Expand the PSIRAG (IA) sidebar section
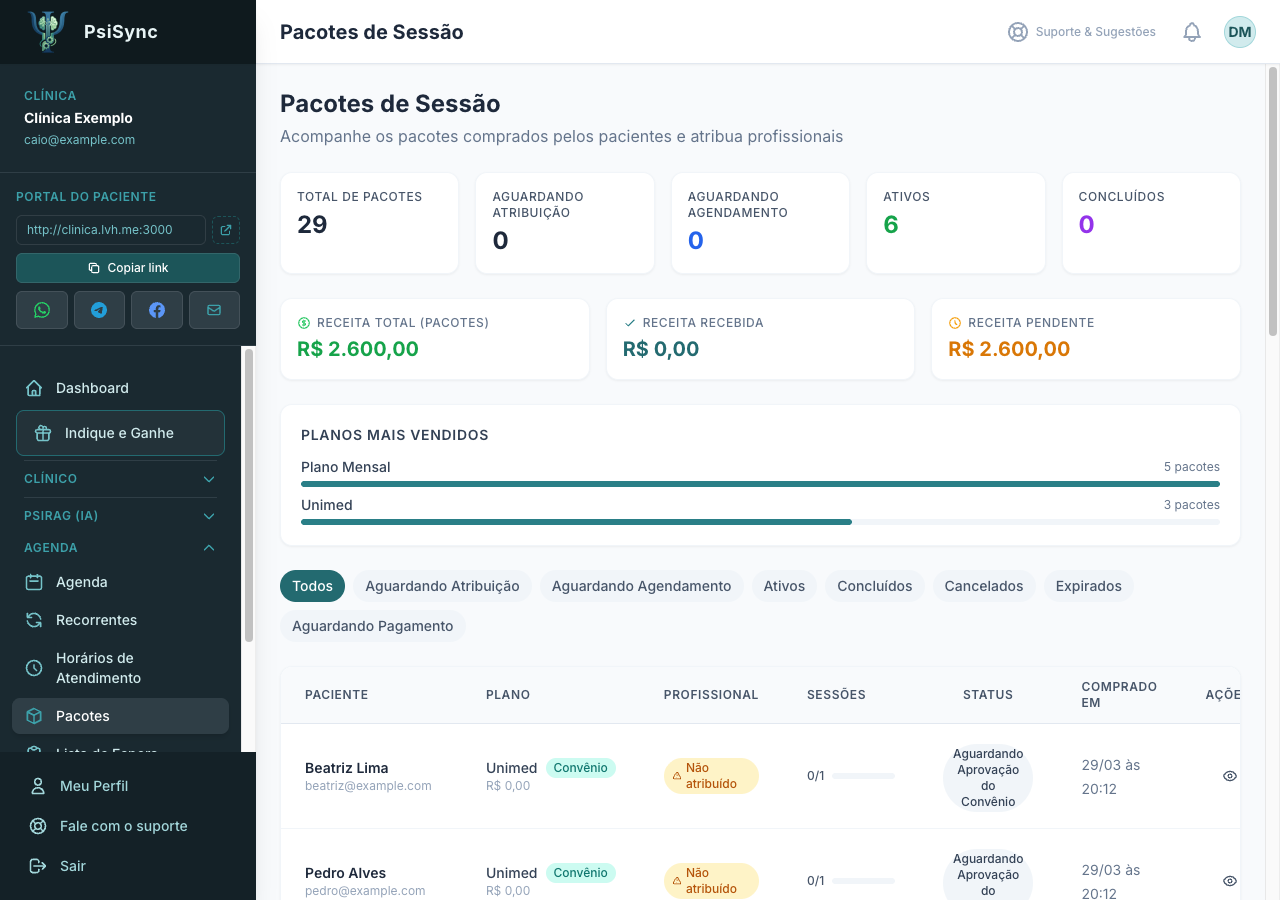Viewport: 1280px width, 900px height. pyautogui.click(x=120, y=516)
